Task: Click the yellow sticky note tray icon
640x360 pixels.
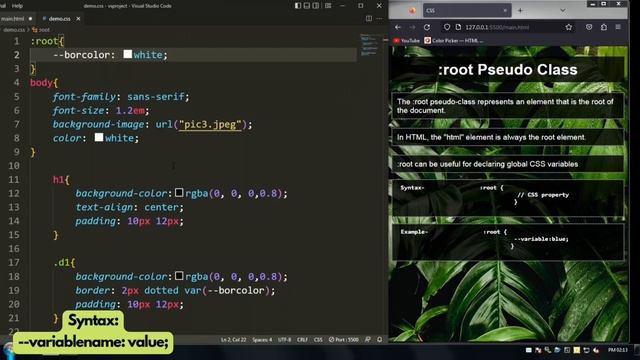Action: tap(577, 350)
